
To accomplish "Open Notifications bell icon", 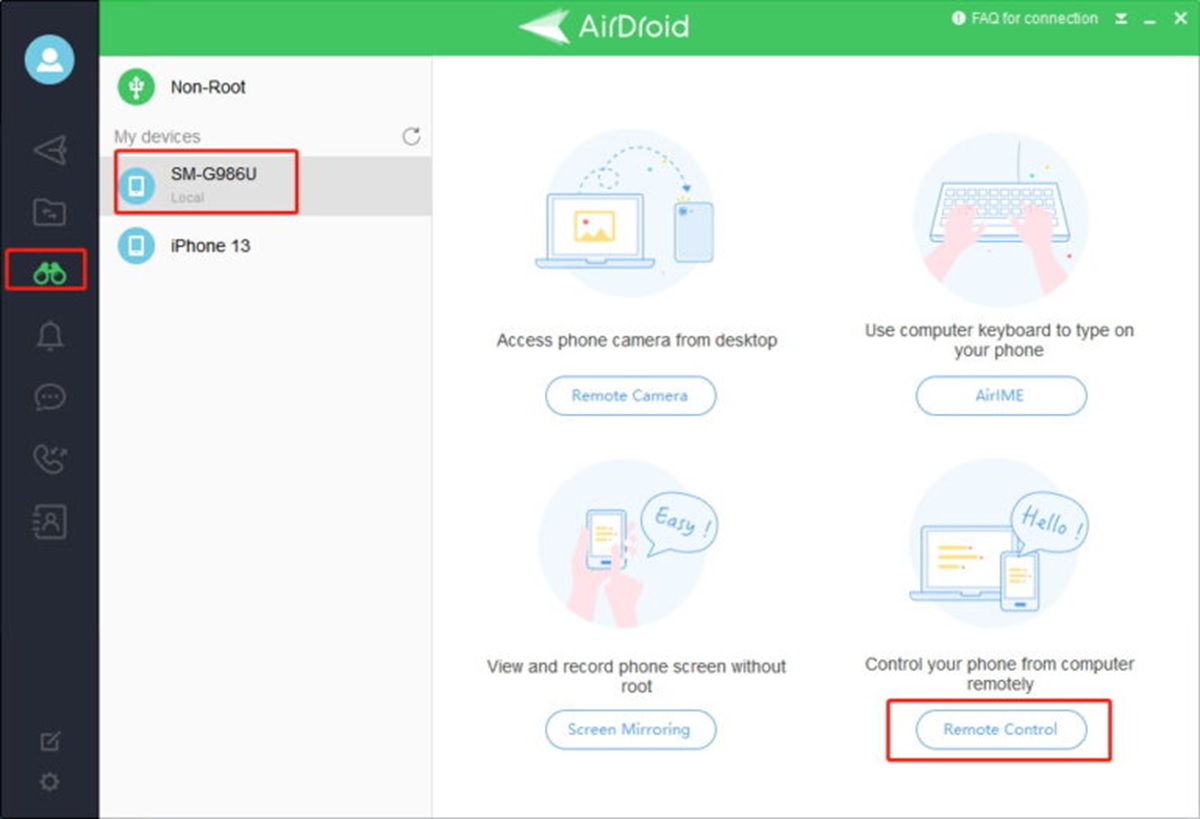I will pyautogui.click(x=49, y=336).
